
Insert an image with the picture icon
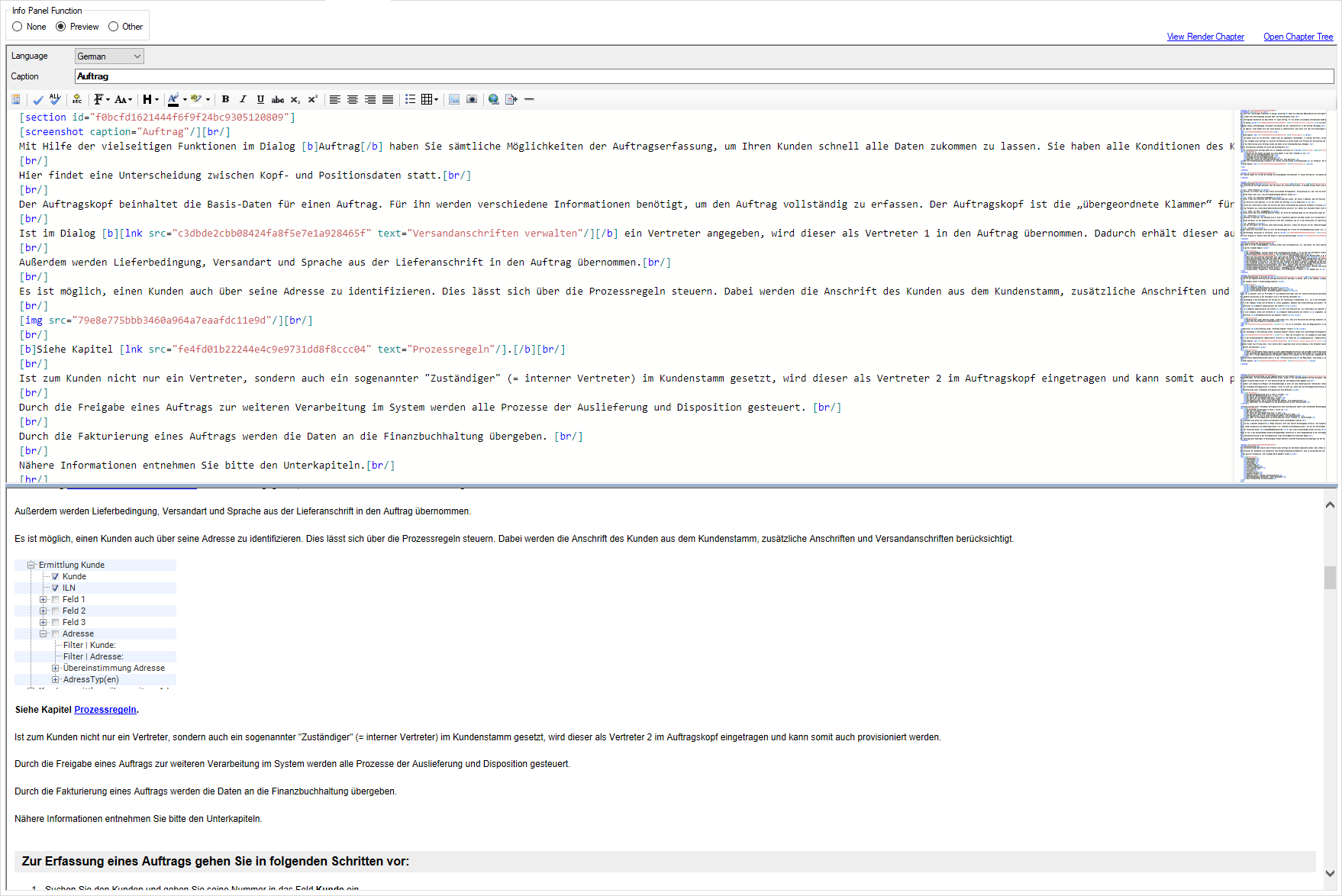454,99
